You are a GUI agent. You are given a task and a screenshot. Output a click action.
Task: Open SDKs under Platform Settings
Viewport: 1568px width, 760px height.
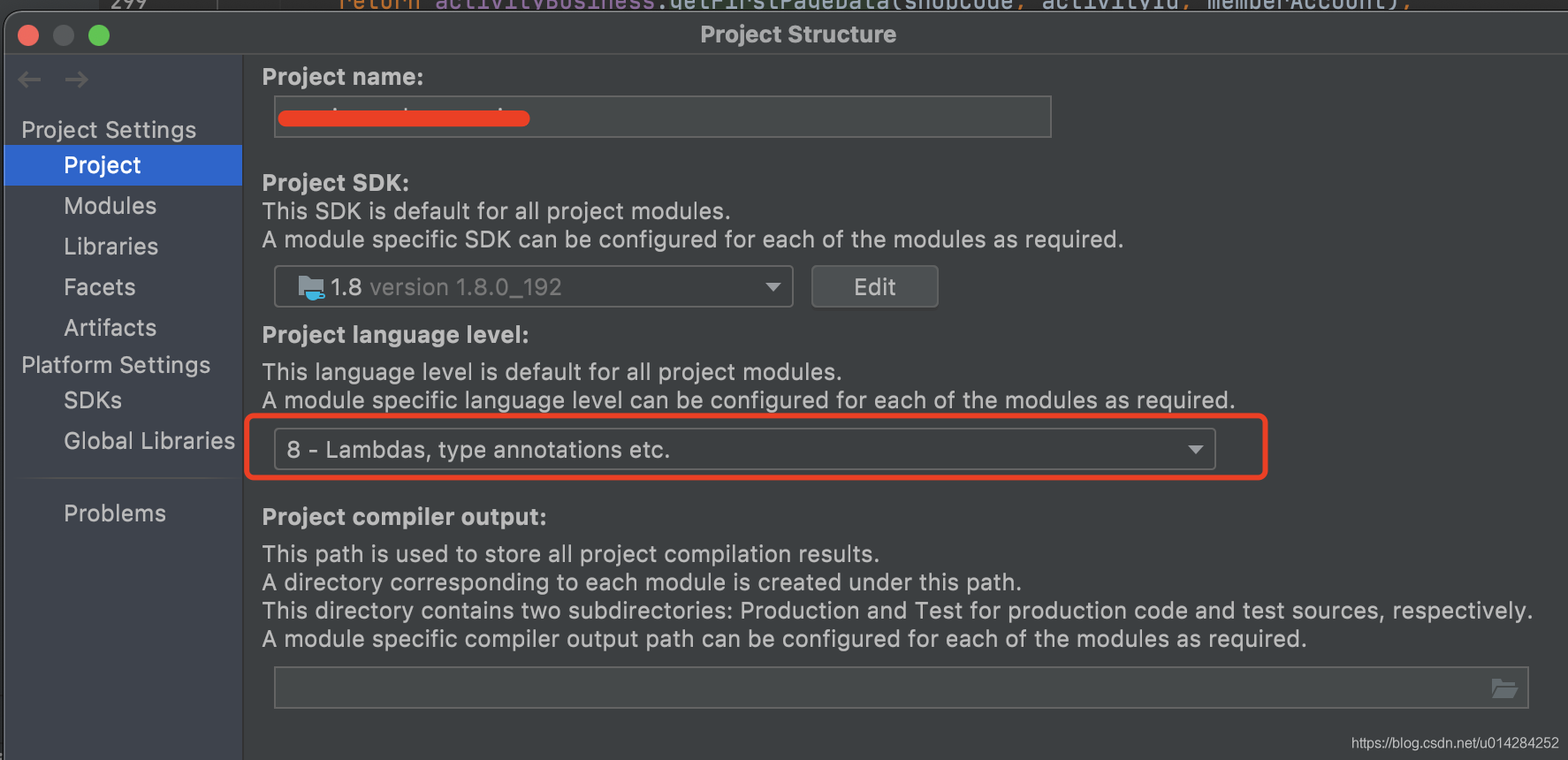[x=92, y=399]
